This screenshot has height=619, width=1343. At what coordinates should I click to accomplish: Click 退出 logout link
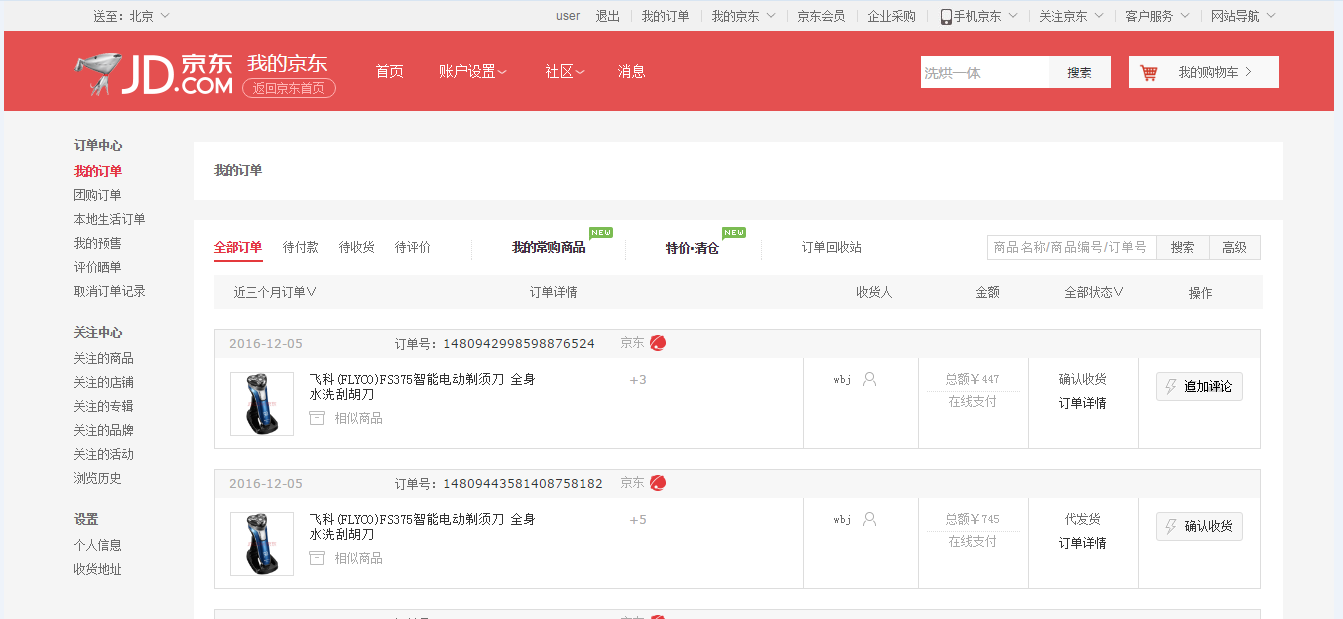[608, 16]
